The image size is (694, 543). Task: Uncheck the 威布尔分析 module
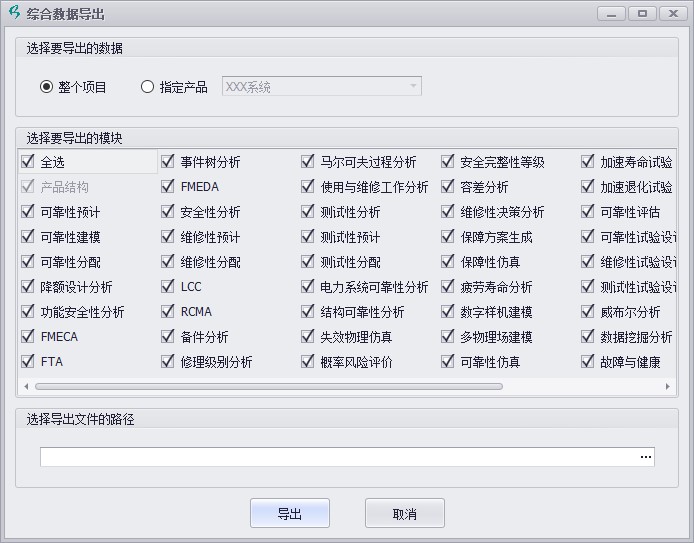coord(587,312)
